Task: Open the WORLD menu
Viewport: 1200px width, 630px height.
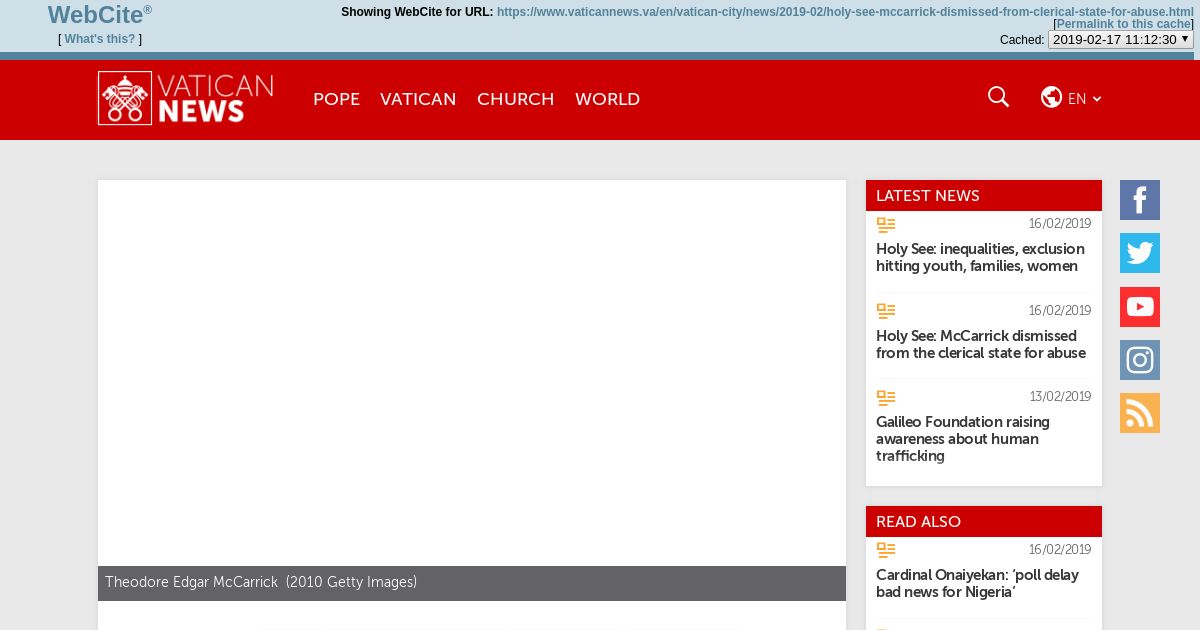Action: pos(607,99)
